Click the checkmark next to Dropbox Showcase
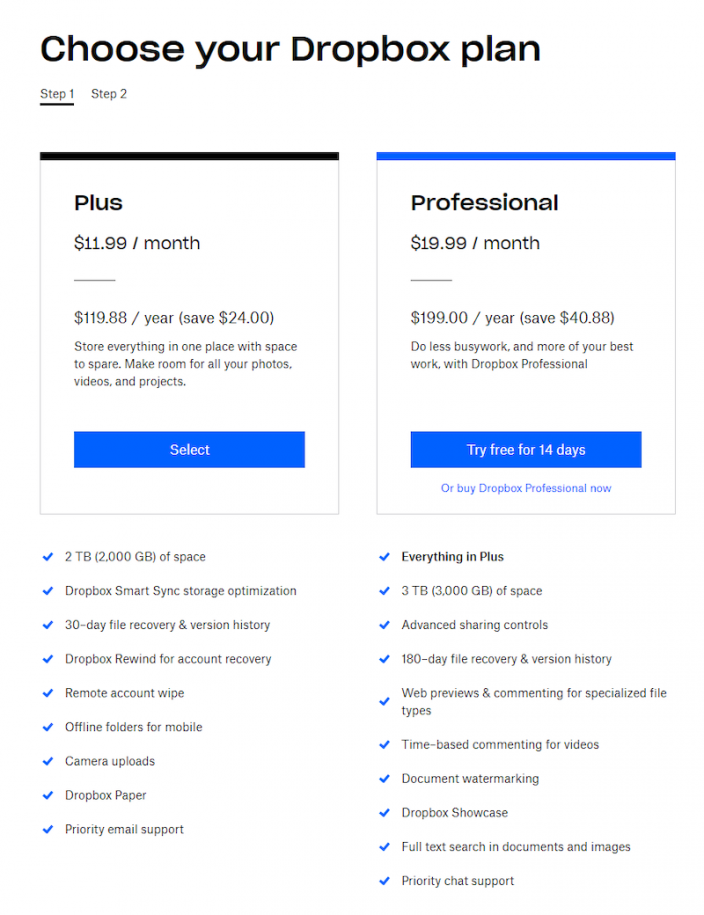This screenshot has width=704, height=915. click(x=384, y=813)
